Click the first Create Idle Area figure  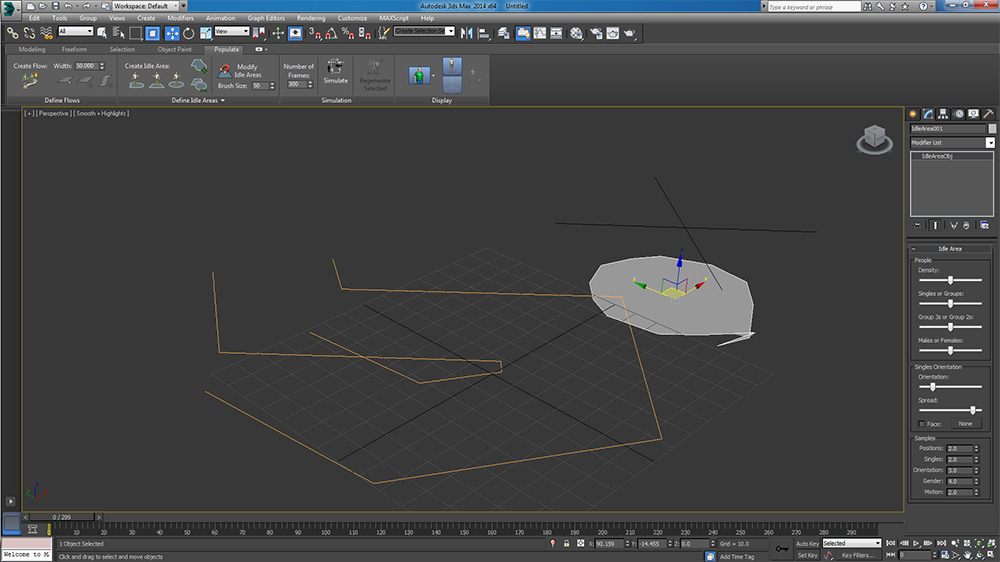click(x=136, y=80)
